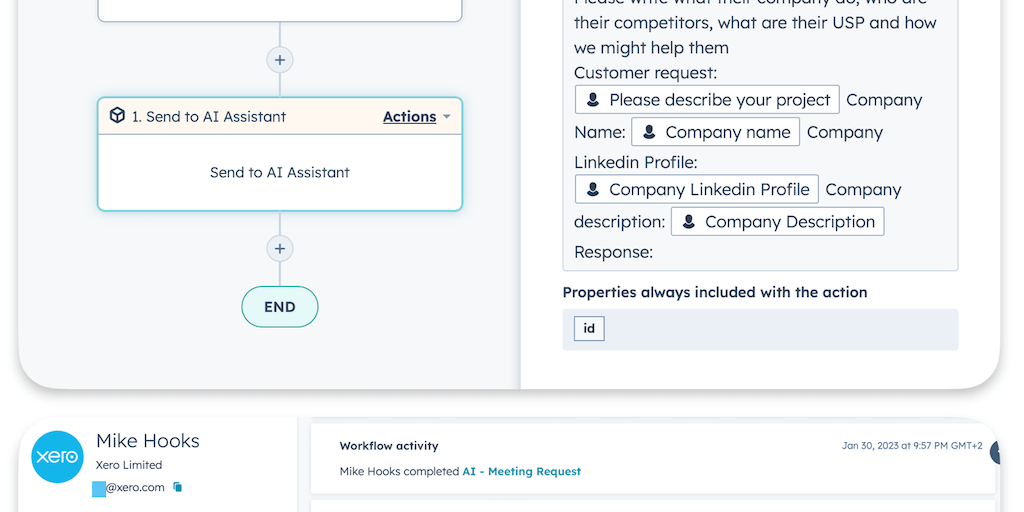Click the person icon in the Company Linkedin Profile token
The height and width of the screenshot is (512, 1024).
(x=593, y=190)
